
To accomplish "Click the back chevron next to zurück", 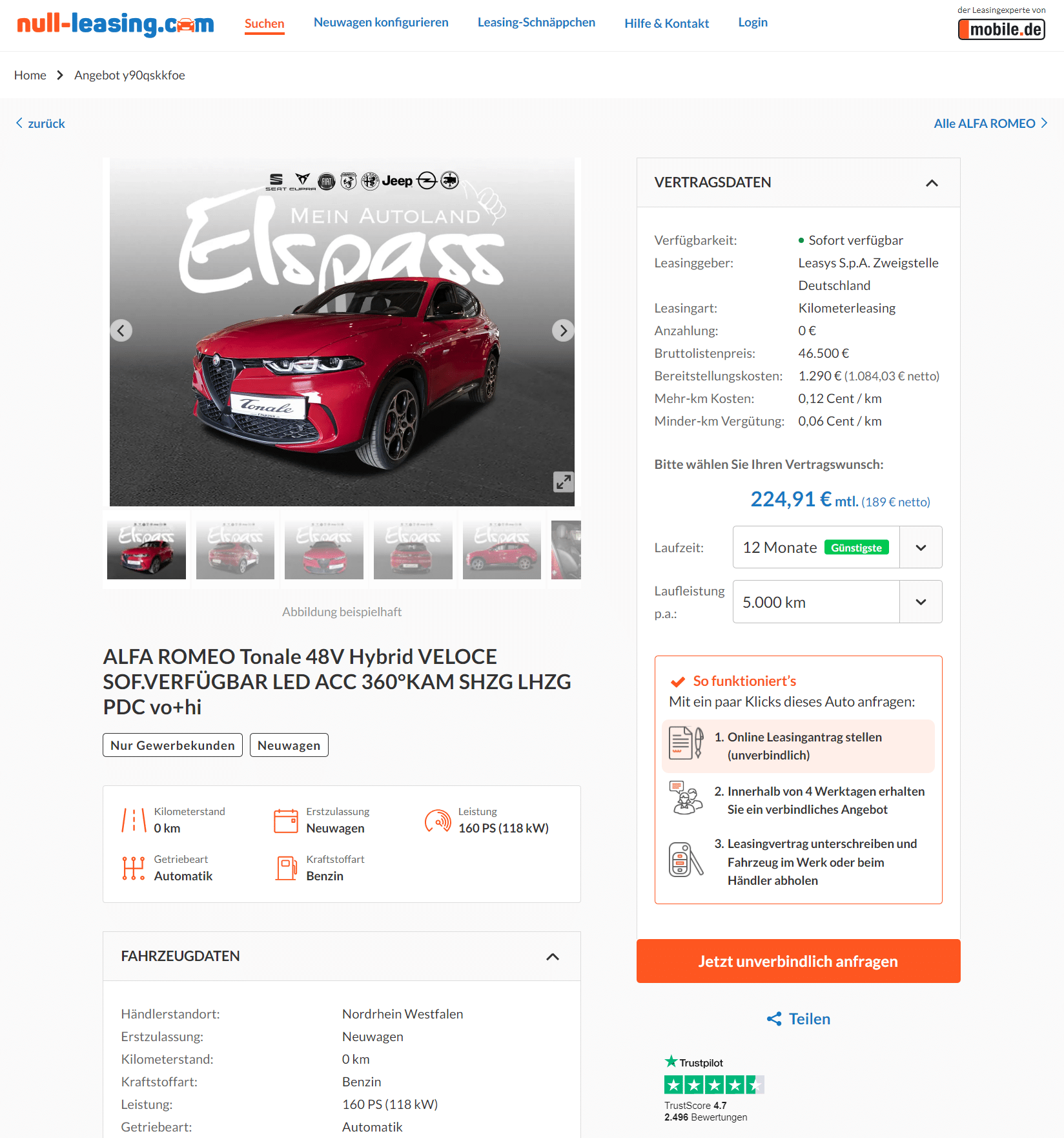I will point(19,123).
